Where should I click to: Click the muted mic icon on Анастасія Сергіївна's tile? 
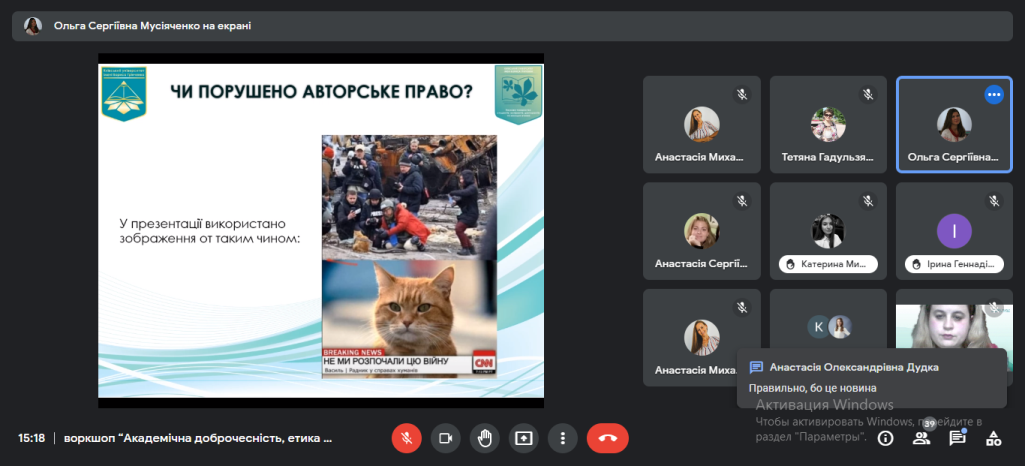(742, 201)
